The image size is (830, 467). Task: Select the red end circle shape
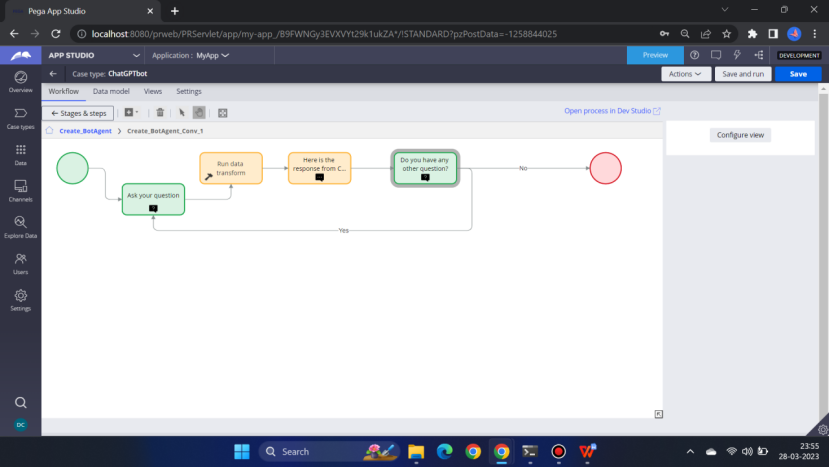606,168
